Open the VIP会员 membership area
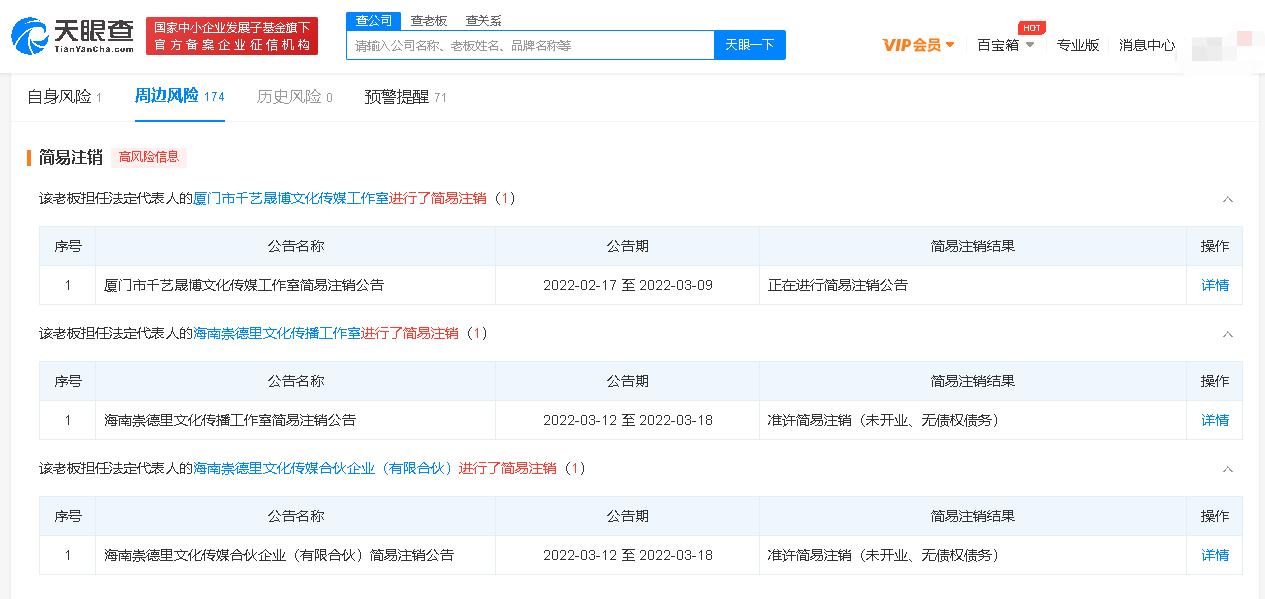Viewport: 1265px width, 599px height. pyautogui.click(x=913, y=44)
